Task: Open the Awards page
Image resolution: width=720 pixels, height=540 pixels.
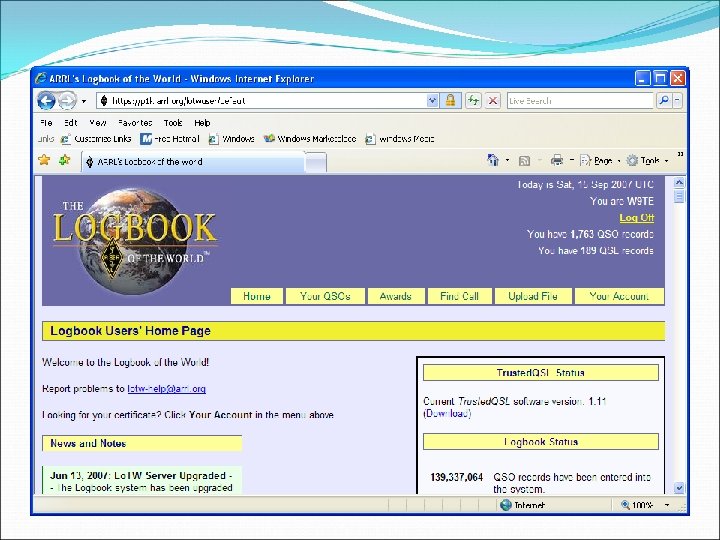Action: pos(395,296)
